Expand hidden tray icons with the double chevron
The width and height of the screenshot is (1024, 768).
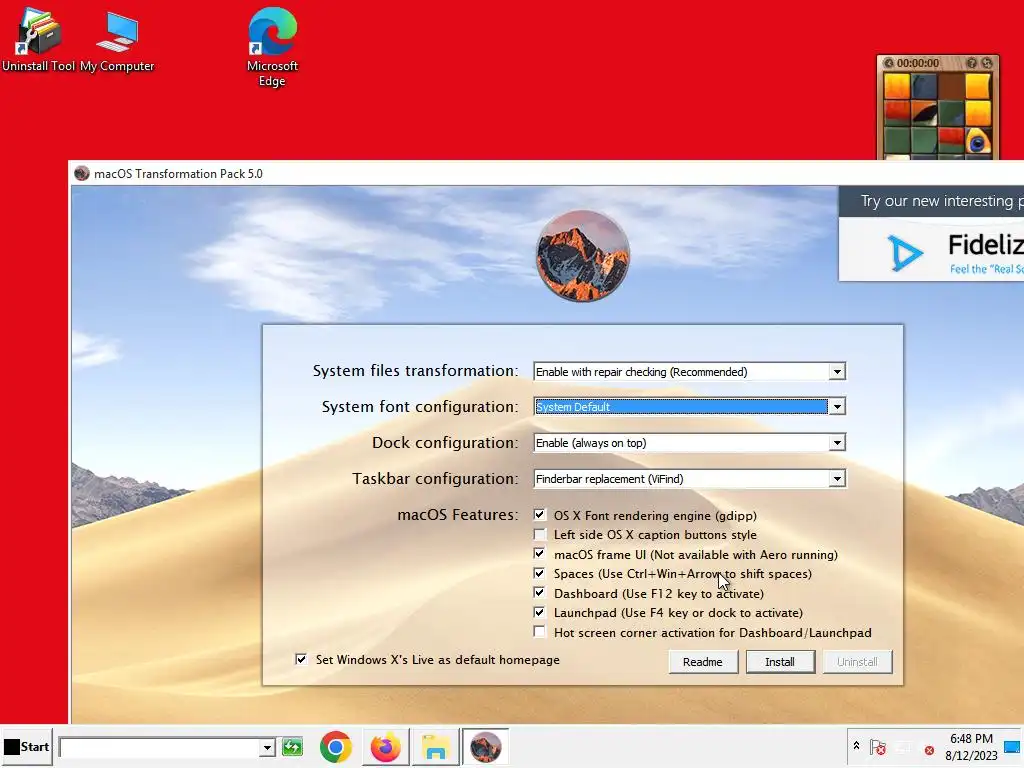pyautogui.click(x=856, y=745)
